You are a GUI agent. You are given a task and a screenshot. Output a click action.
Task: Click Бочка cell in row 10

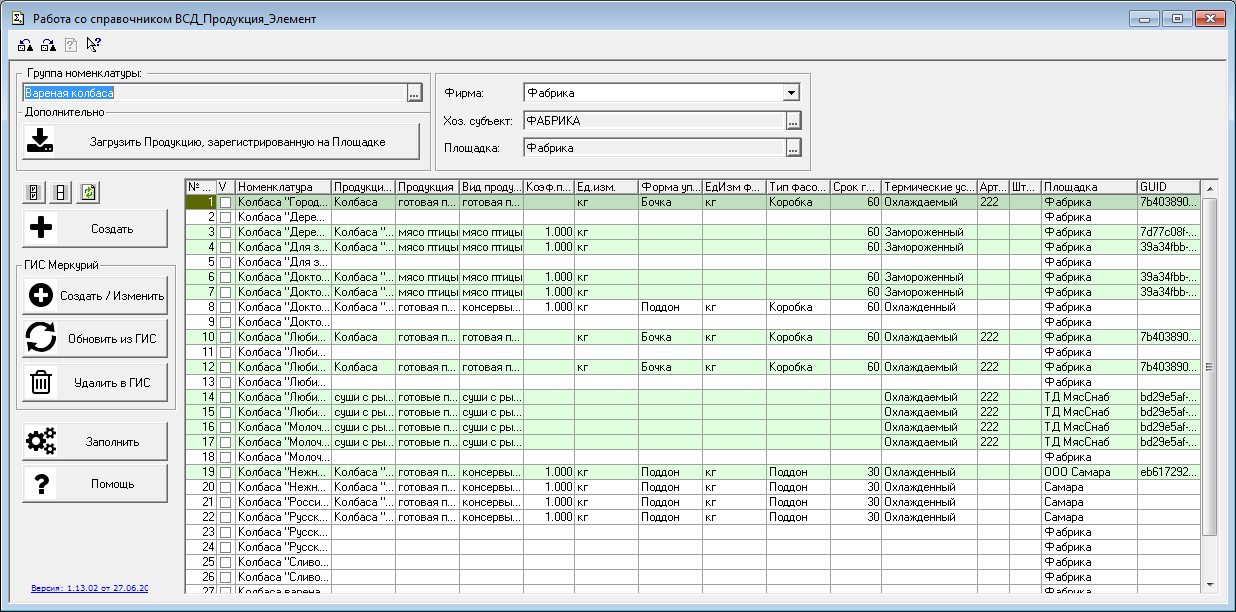click(x=670, y=337)
